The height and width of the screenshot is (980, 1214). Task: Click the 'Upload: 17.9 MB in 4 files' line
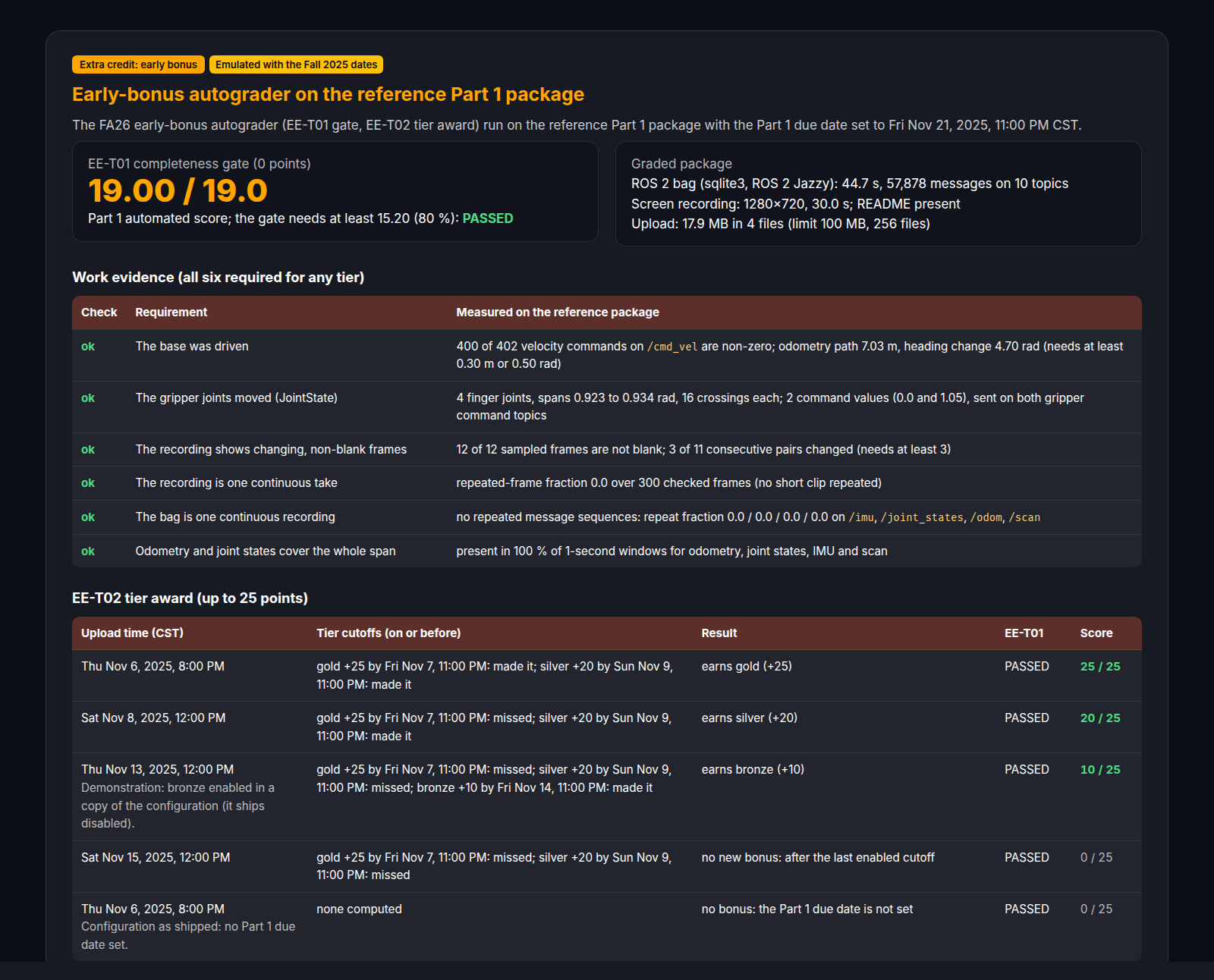tap(780, 224)
